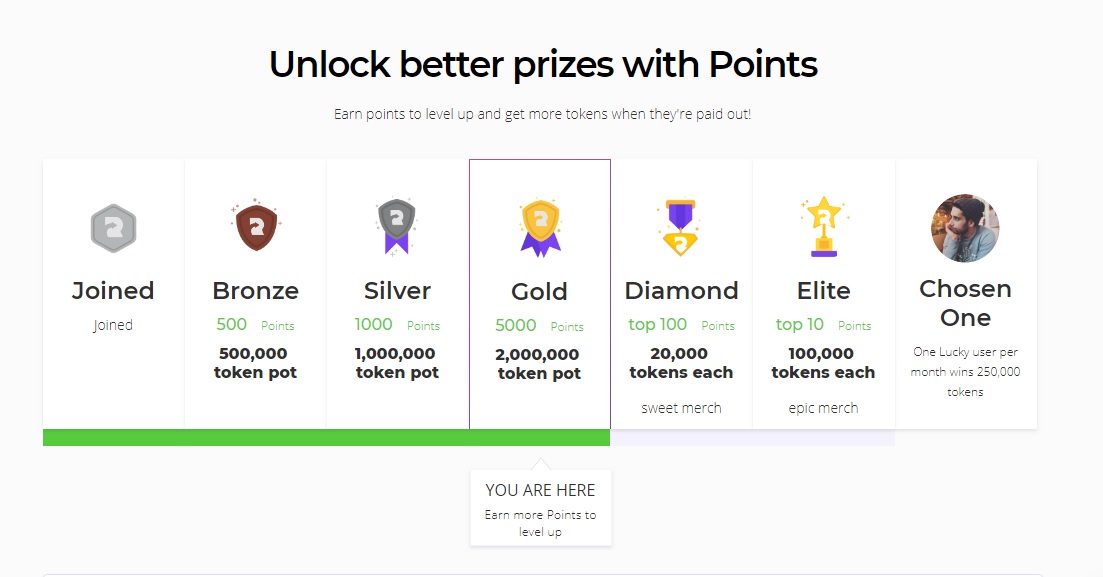The height and width of the screenshot is (577, 1103).
Task: Click the green points progress bar
Action: [x=326, y=437]
